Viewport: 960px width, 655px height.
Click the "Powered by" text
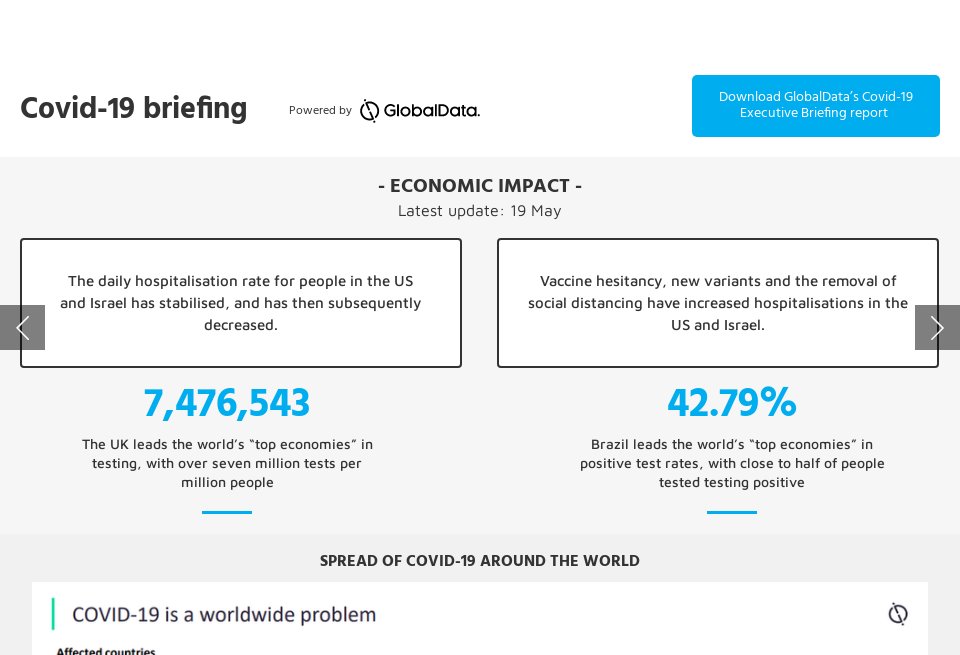320,110
